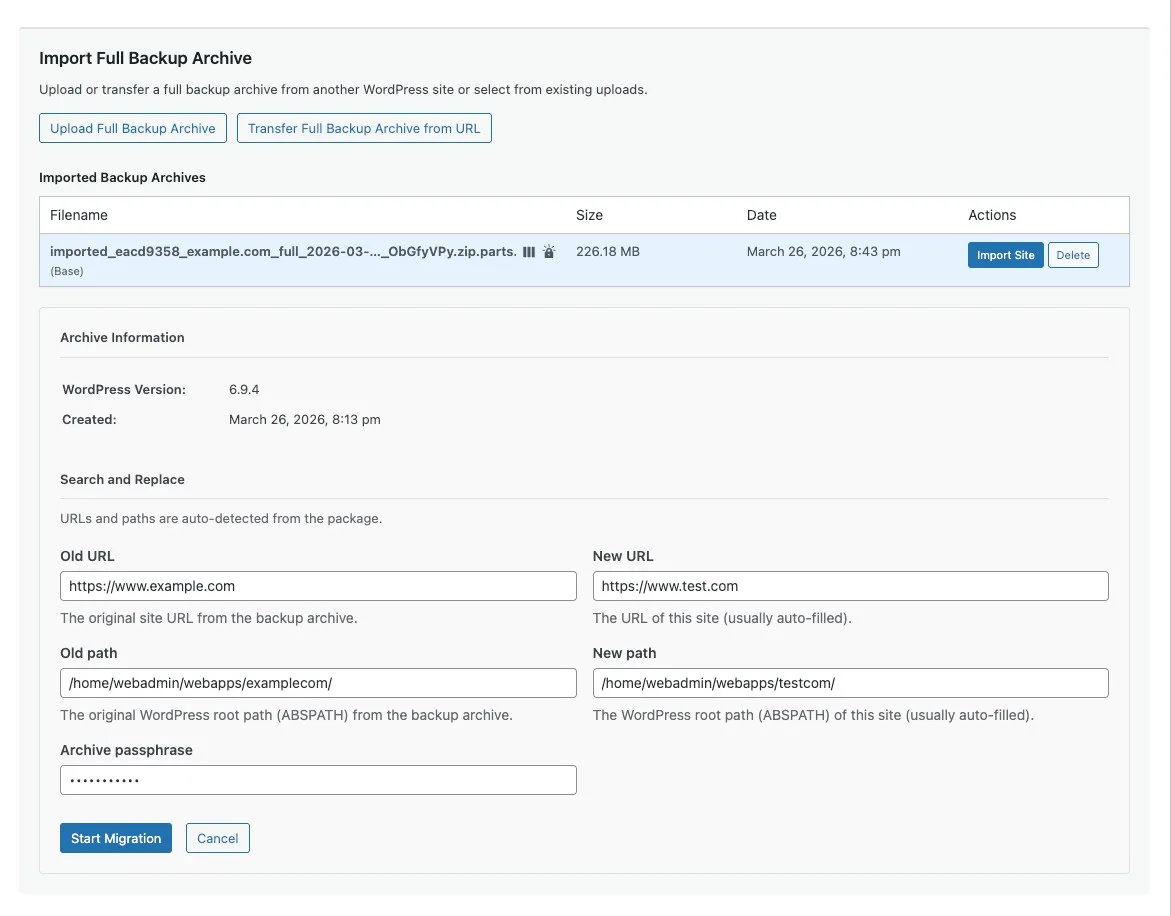Screen dimensions: 1171x916
Task: Click the multi-part archive bars icon
Action: [529, 253]
